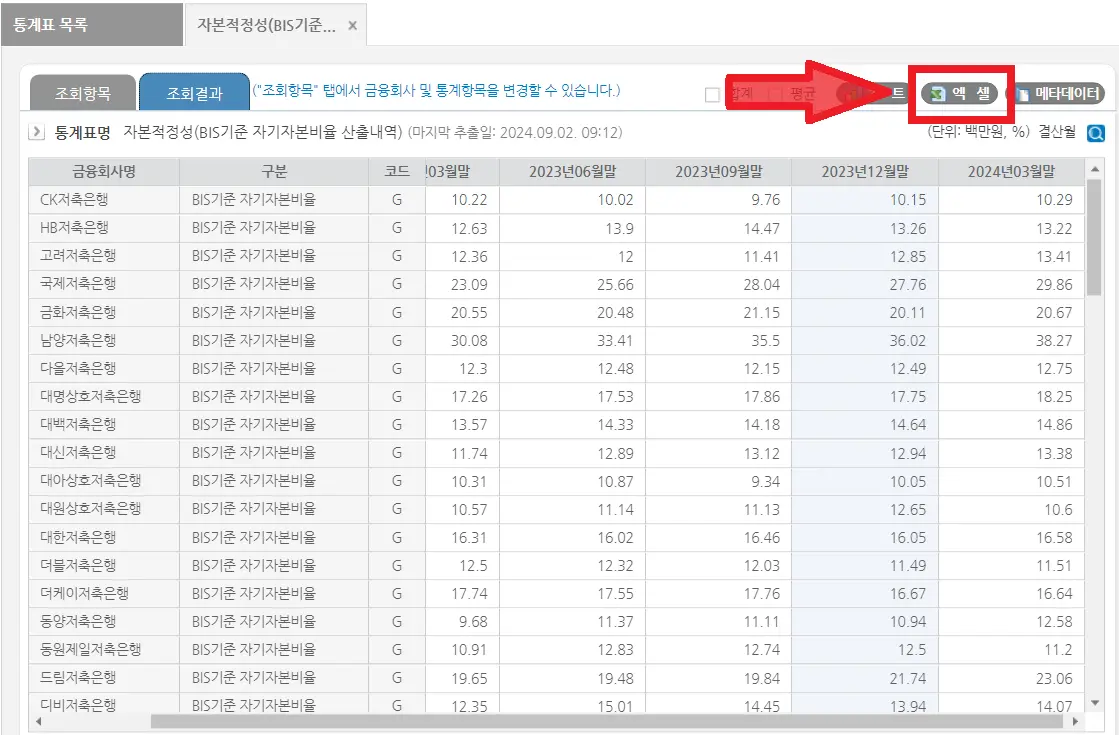Click the arrow icon beside 통계표명
Viewport: 1119px width, 735px height.
[x=37, y=130]
